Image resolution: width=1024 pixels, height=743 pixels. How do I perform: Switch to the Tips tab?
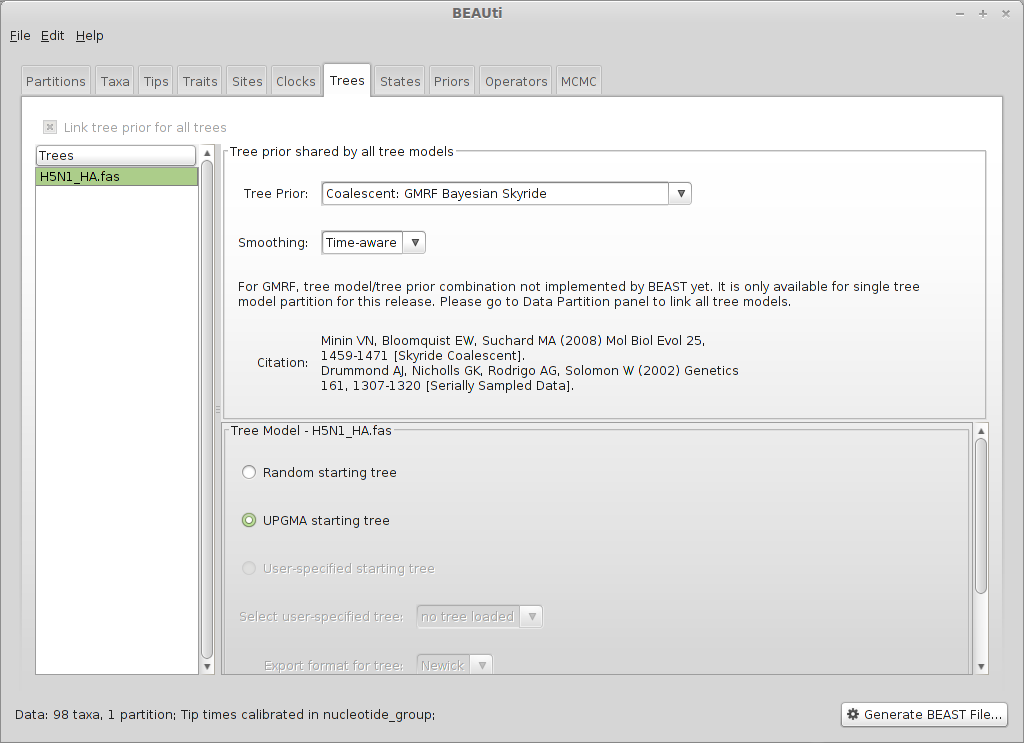tap(156, 82)
